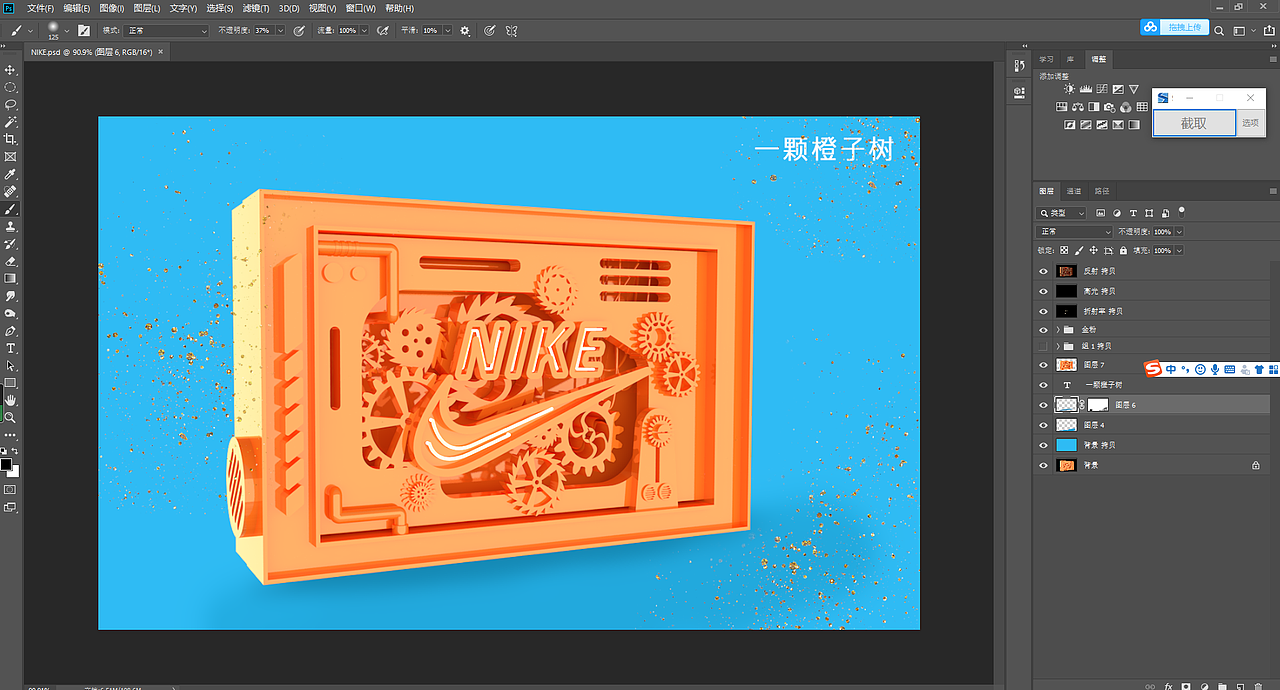
Task: Open the History panel icon
Action: tap(1019, 65)
